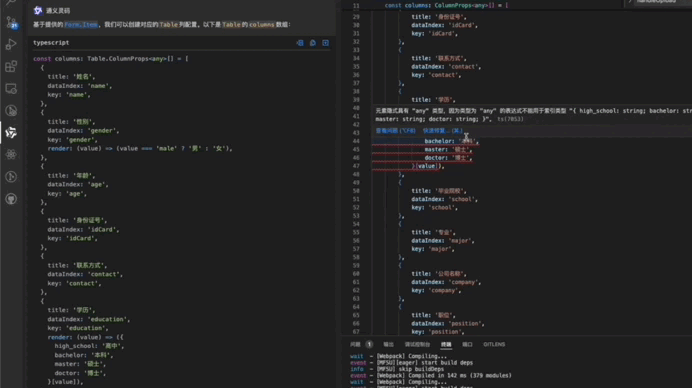Open the React atom-shaped activity bar icon
This screenshot has height=388, width=692.
tap(11, 154)
